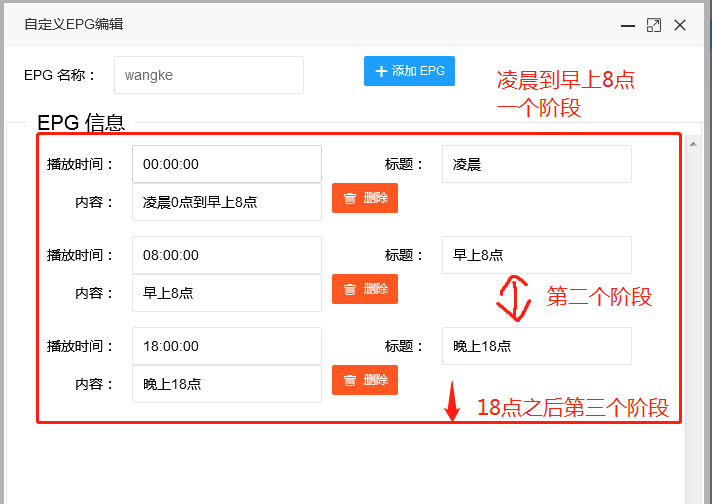Edit content field with 凌晨0点到早上8点
712x504 pixels.
226,202
